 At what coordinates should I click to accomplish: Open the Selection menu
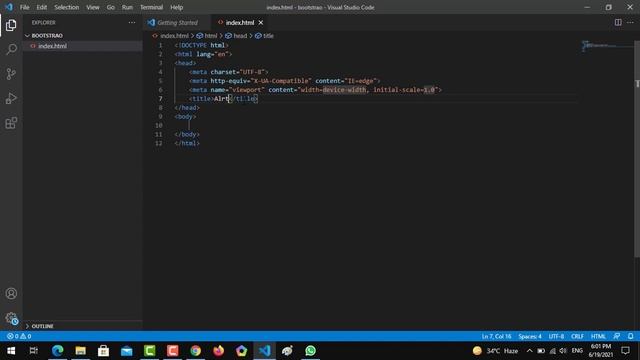coord(67,7)
